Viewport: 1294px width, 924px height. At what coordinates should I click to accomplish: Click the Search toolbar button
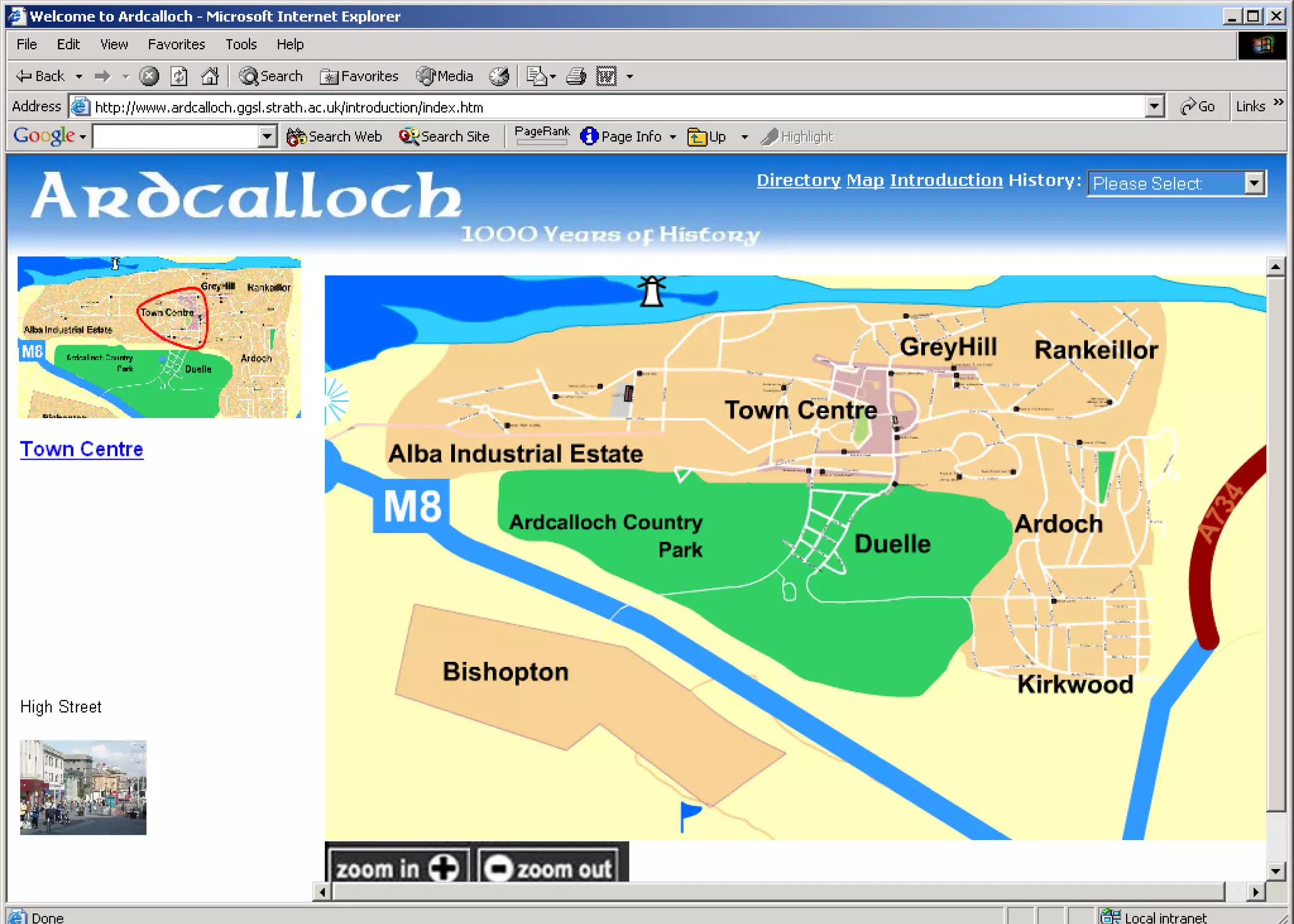pos(271,76)
